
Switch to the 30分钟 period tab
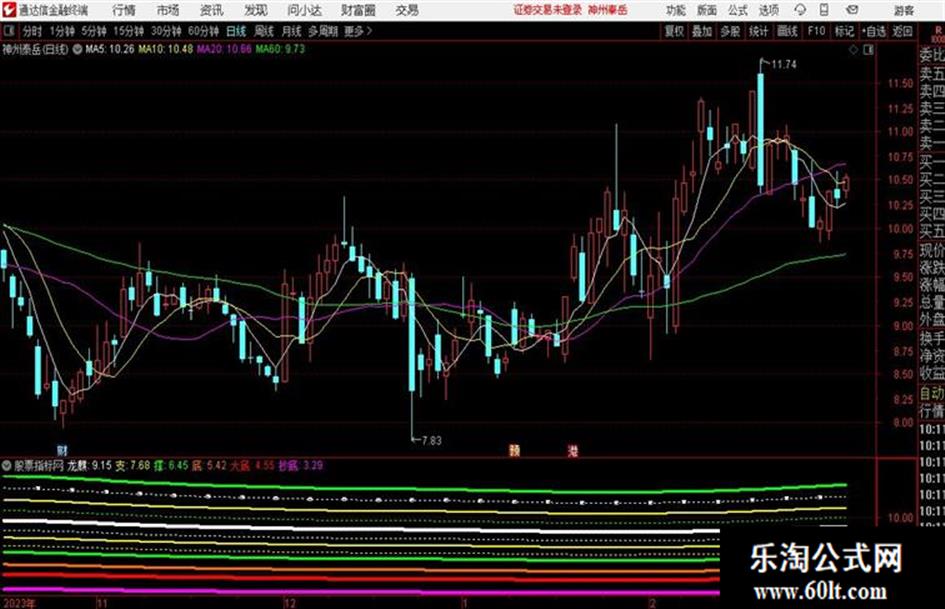pos(166,31)
